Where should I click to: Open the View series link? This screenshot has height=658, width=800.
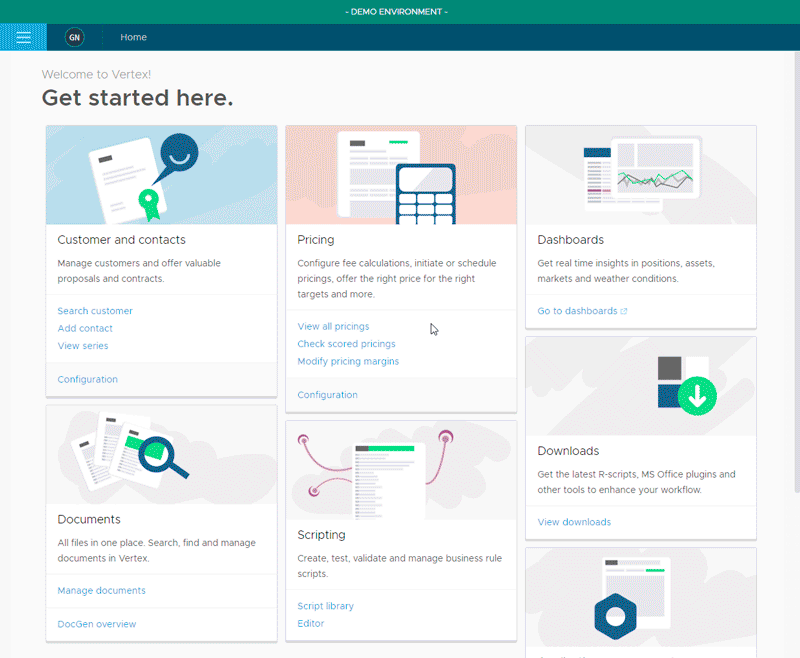tap(83, 345)
